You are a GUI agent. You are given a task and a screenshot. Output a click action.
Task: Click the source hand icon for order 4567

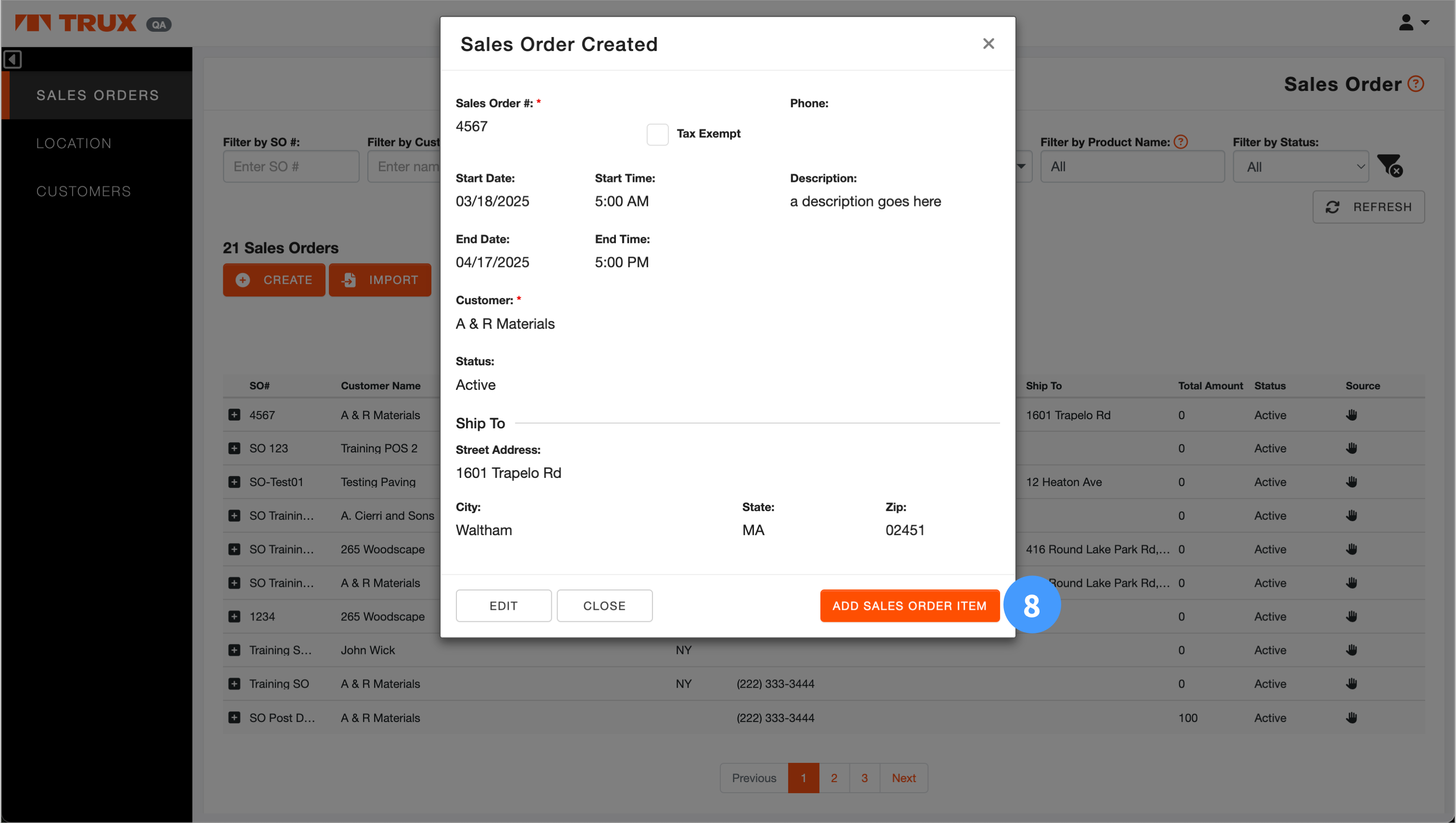tap(1351, 415)
